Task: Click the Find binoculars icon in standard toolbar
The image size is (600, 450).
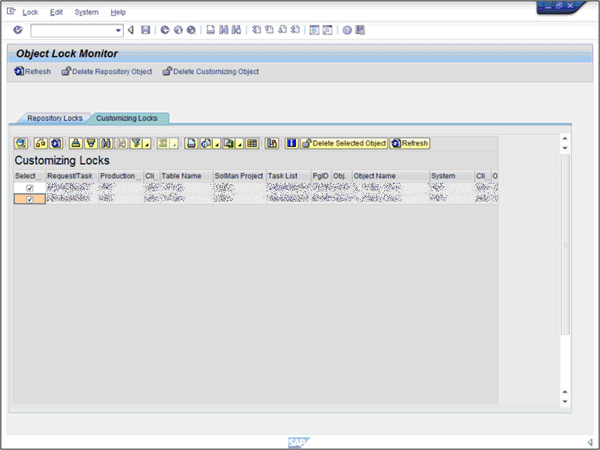Action: 223,30
